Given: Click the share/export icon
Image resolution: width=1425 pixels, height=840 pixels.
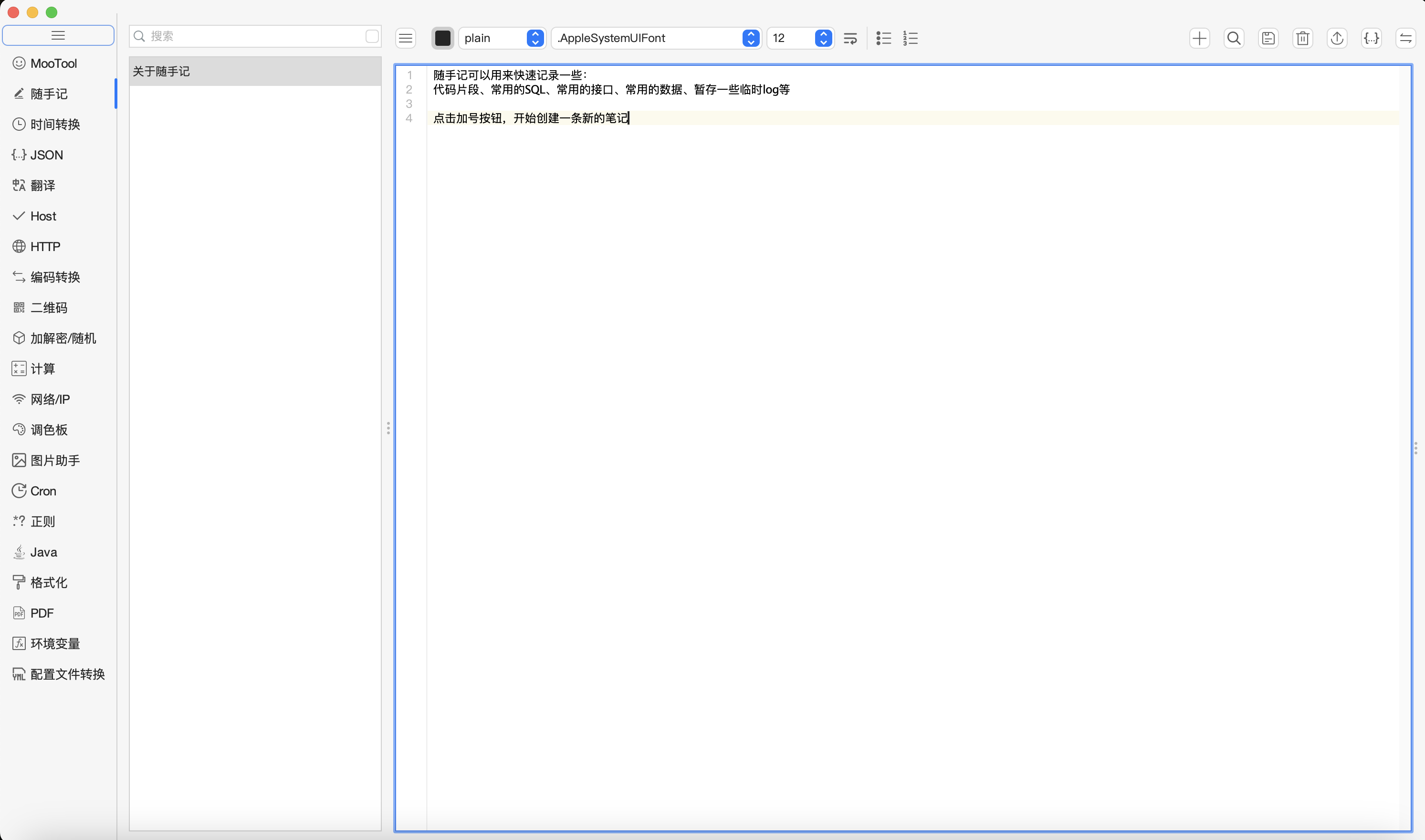Looking at the screenshot, I should click(1337, 38).
